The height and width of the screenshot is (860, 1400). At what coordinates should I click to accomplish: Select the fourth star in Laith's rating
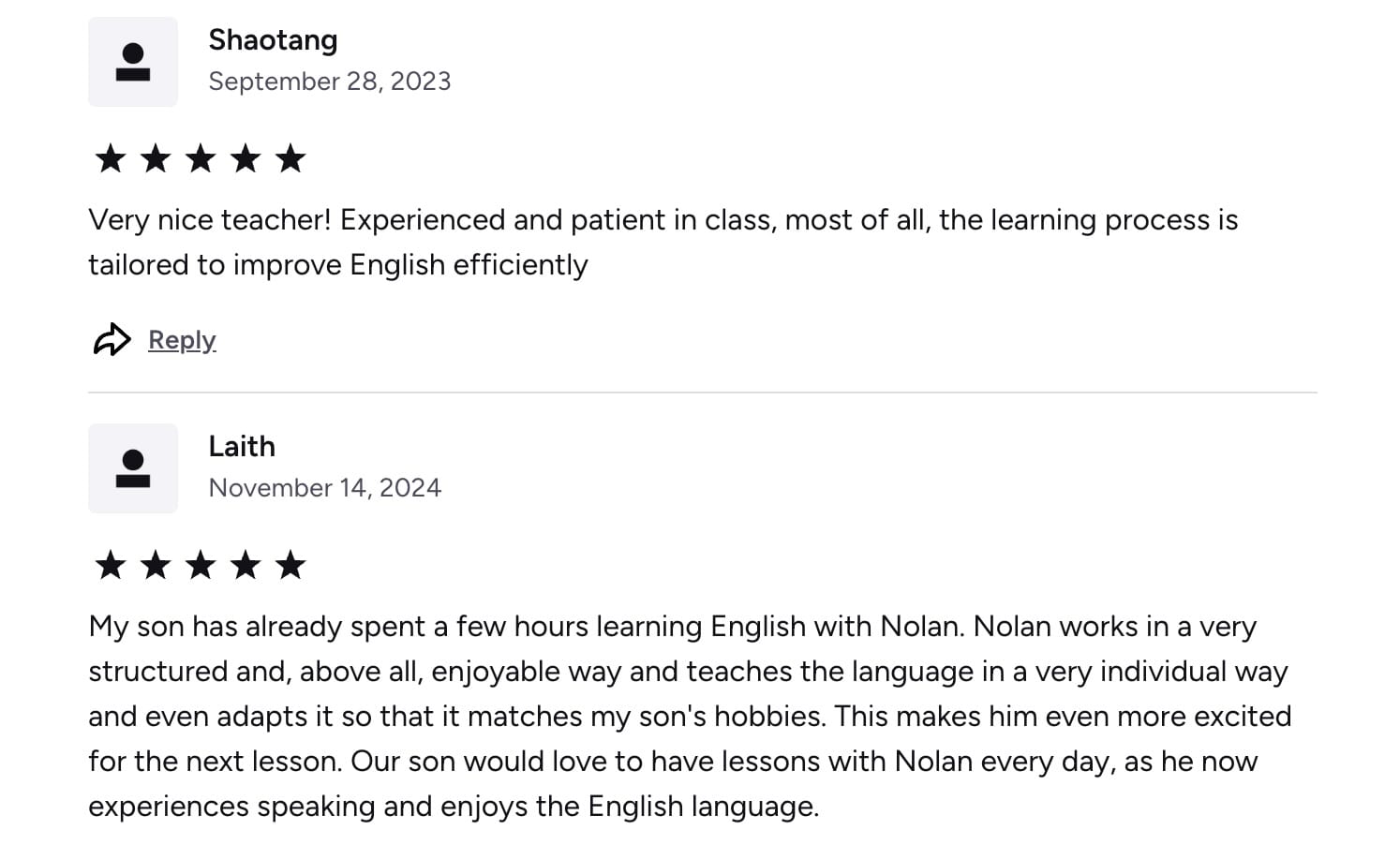coord(246,565)
